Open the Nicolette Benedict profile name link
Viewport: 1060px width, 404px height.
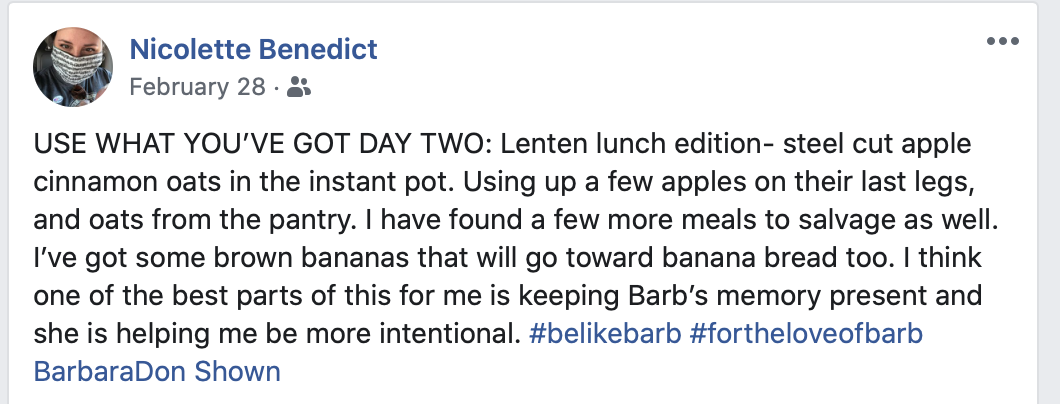coord(254,48)
